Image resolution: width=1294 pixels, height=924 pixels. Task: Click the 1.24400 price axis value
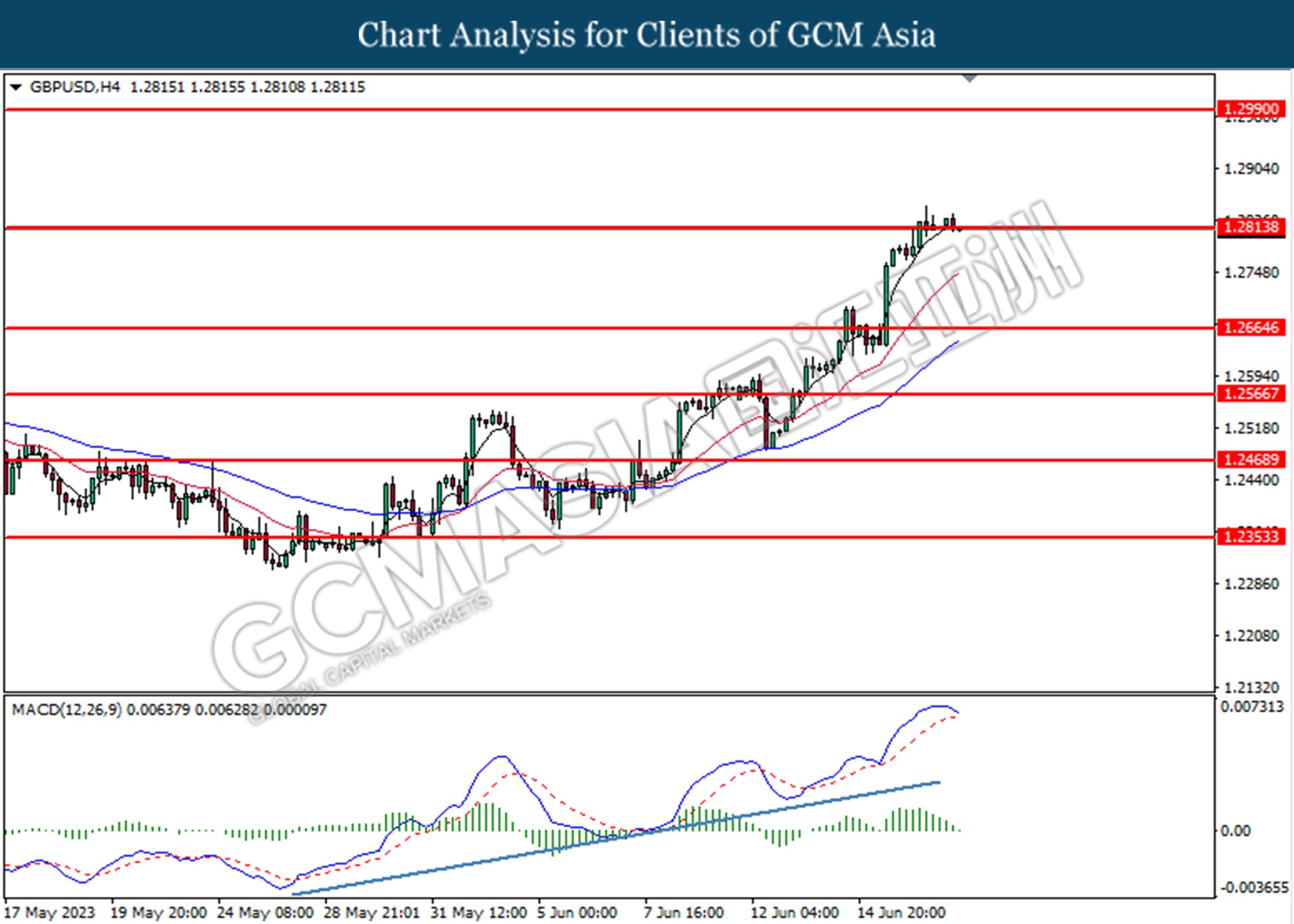pos(1251,480)
